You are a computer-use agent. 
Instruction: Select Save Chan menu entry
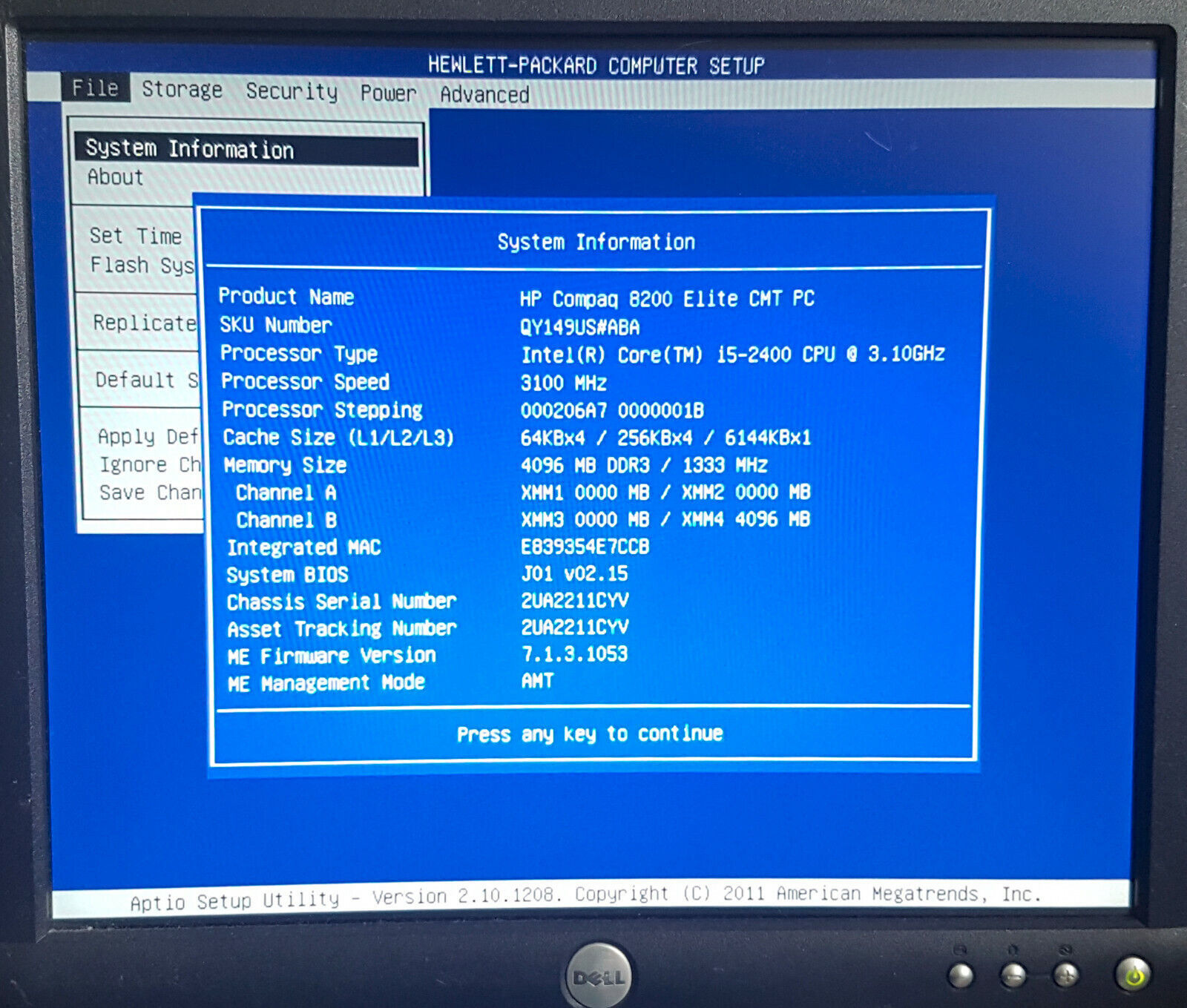151,493
